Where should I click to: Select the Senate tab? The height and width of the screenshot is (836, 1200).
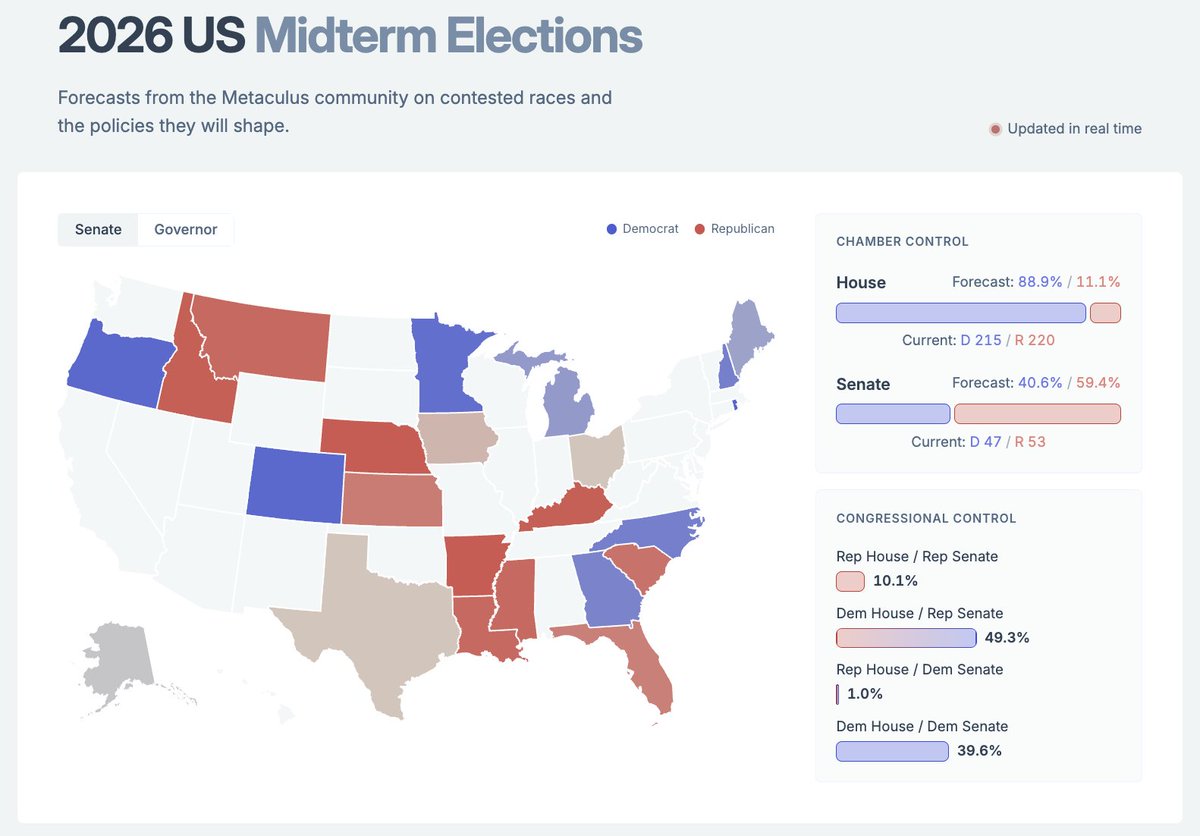coord(98,229)
